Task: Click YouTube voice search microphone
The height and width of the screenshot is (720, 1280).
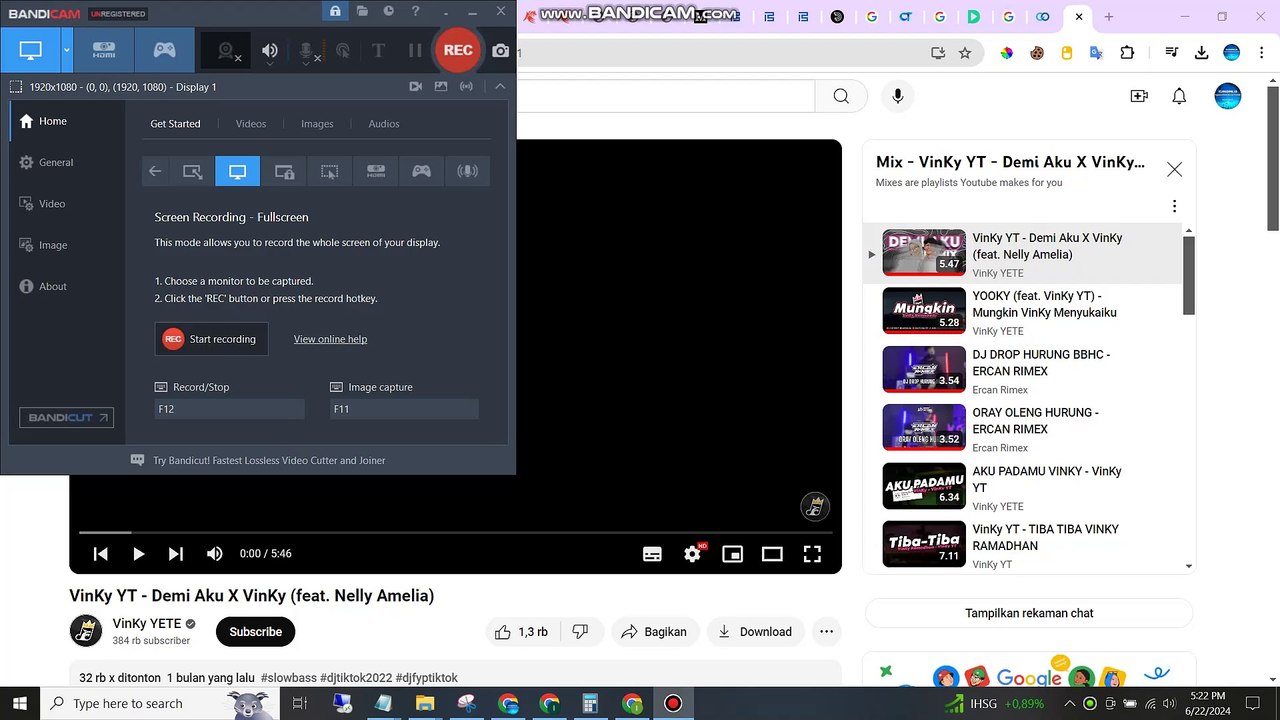Action: click(x=897, y=96)
